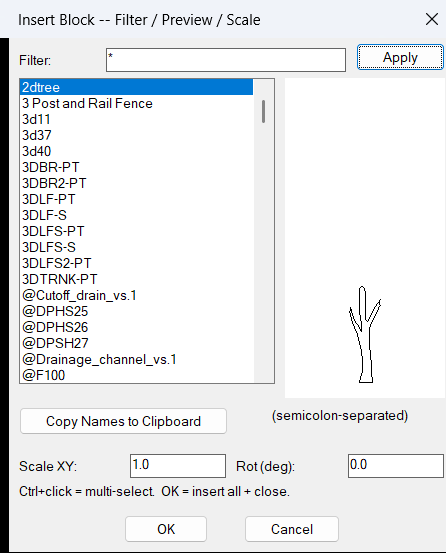Select the @DPHS25 block entry

136,311
